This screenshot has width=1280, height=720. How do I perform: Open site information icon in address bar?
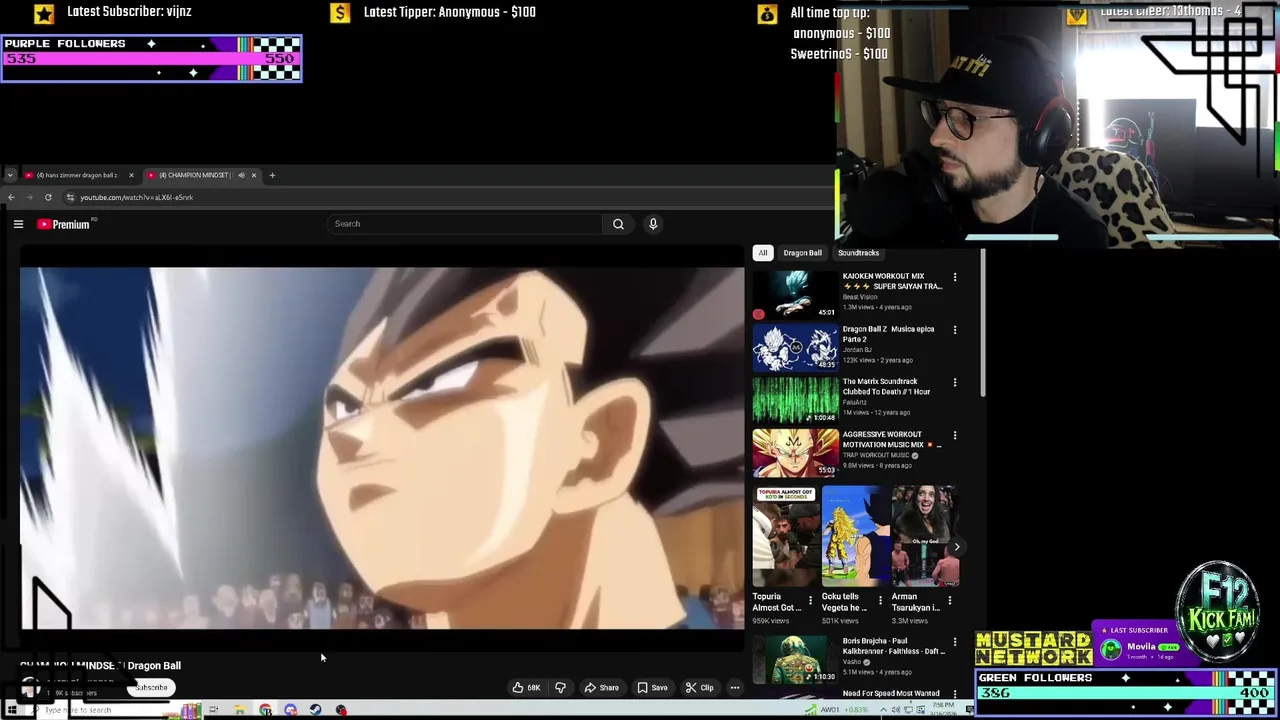coord(70,197)
